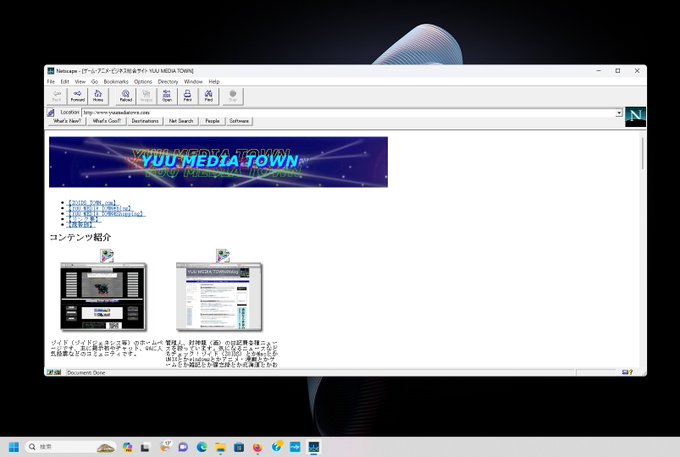Open the ZOIDS TOWN.com link
Image resolution: width=680 pixels, height=457 pixels.
pos(92,202)
